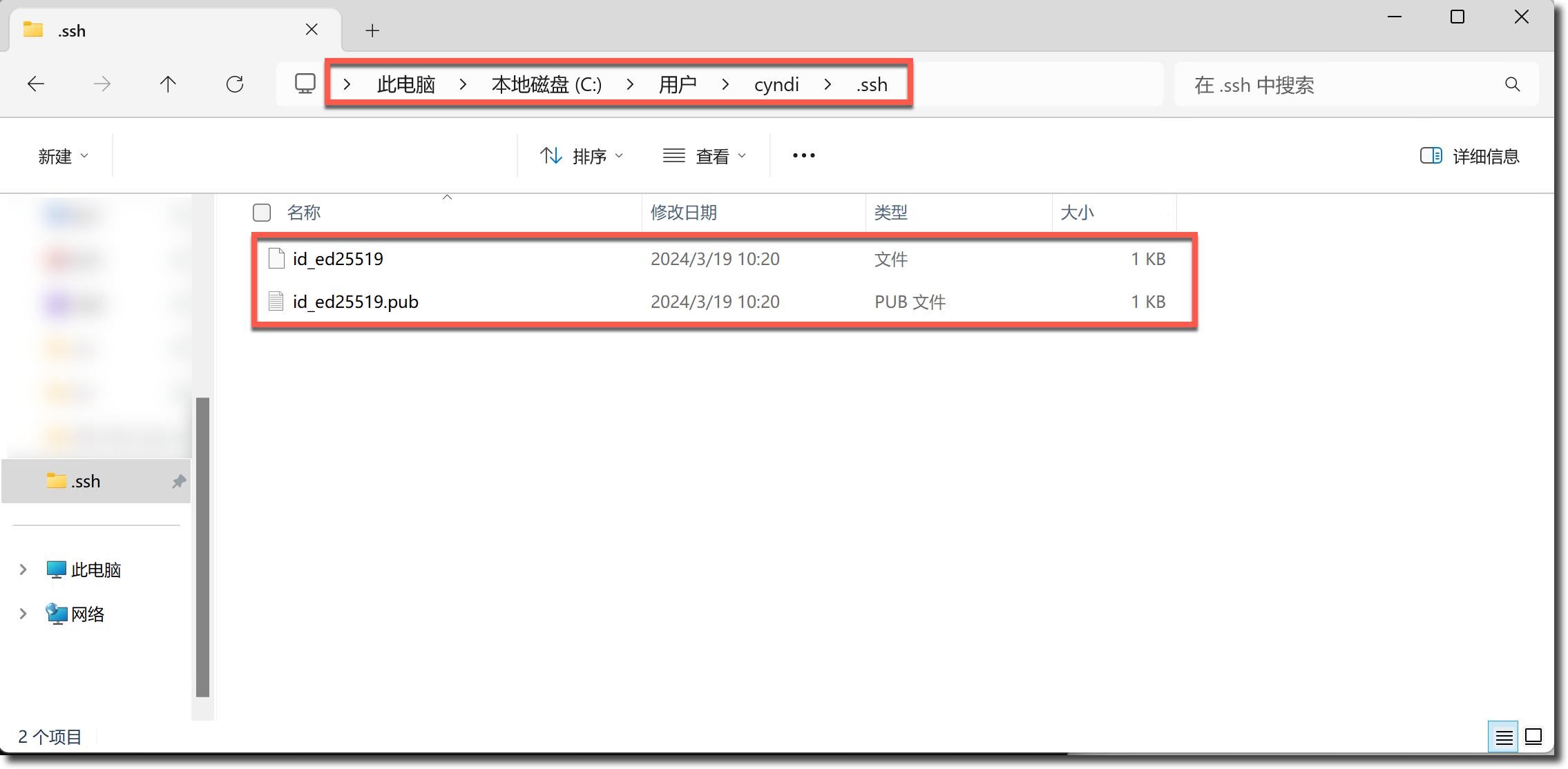Add a new tab with plus button
1568x769 pixels.
pos(372,30)
